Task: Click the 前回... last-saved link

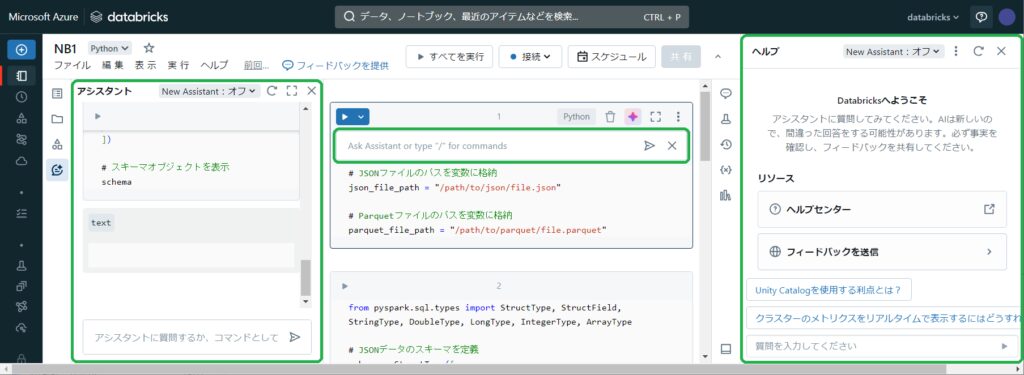Action: click(x=257, y=65)
